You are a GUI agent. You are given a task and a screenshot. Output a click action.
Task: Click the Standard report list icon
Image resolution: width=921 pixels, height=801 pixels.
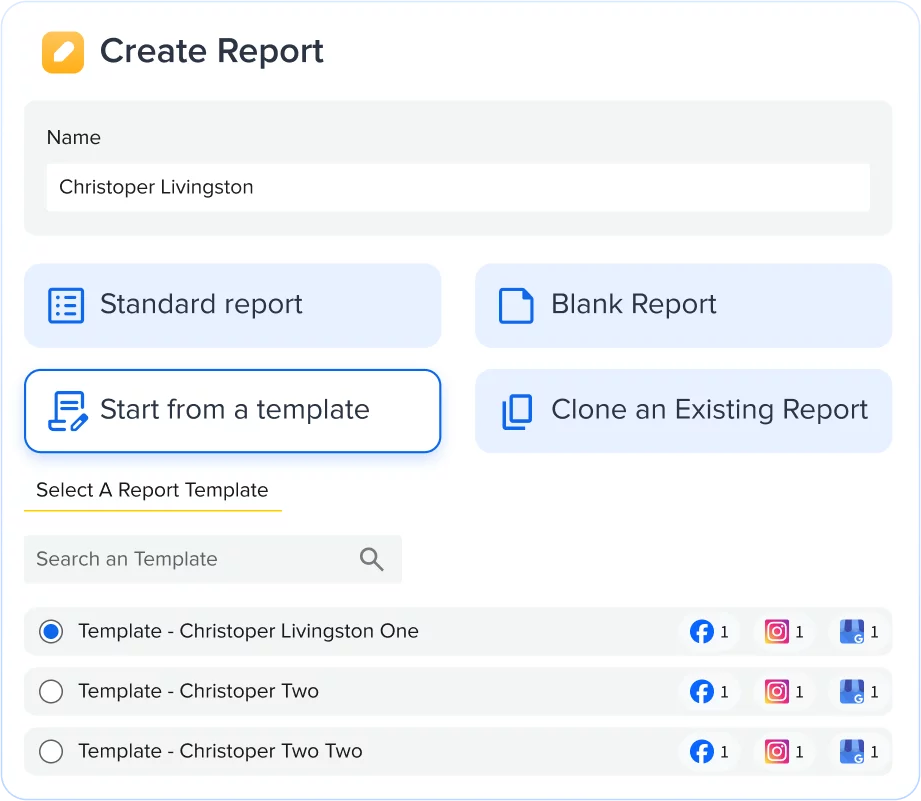tap(65, 305)
